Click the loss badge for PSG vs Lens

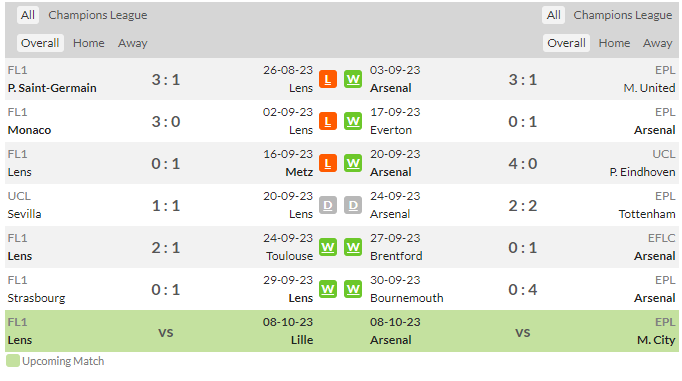pos(328,80)
